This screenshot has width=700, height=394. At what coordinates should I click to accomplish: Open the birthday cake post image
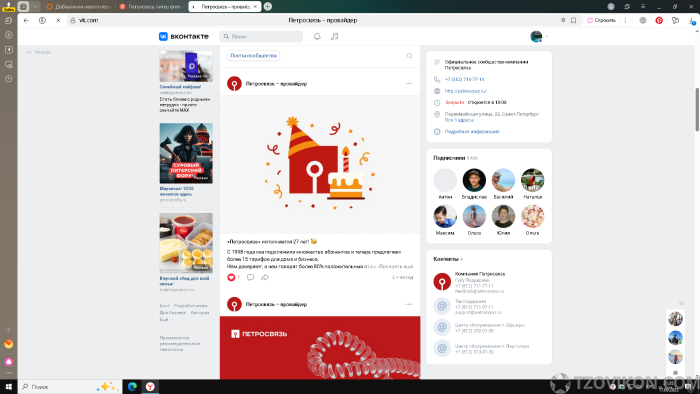point(320,164)
